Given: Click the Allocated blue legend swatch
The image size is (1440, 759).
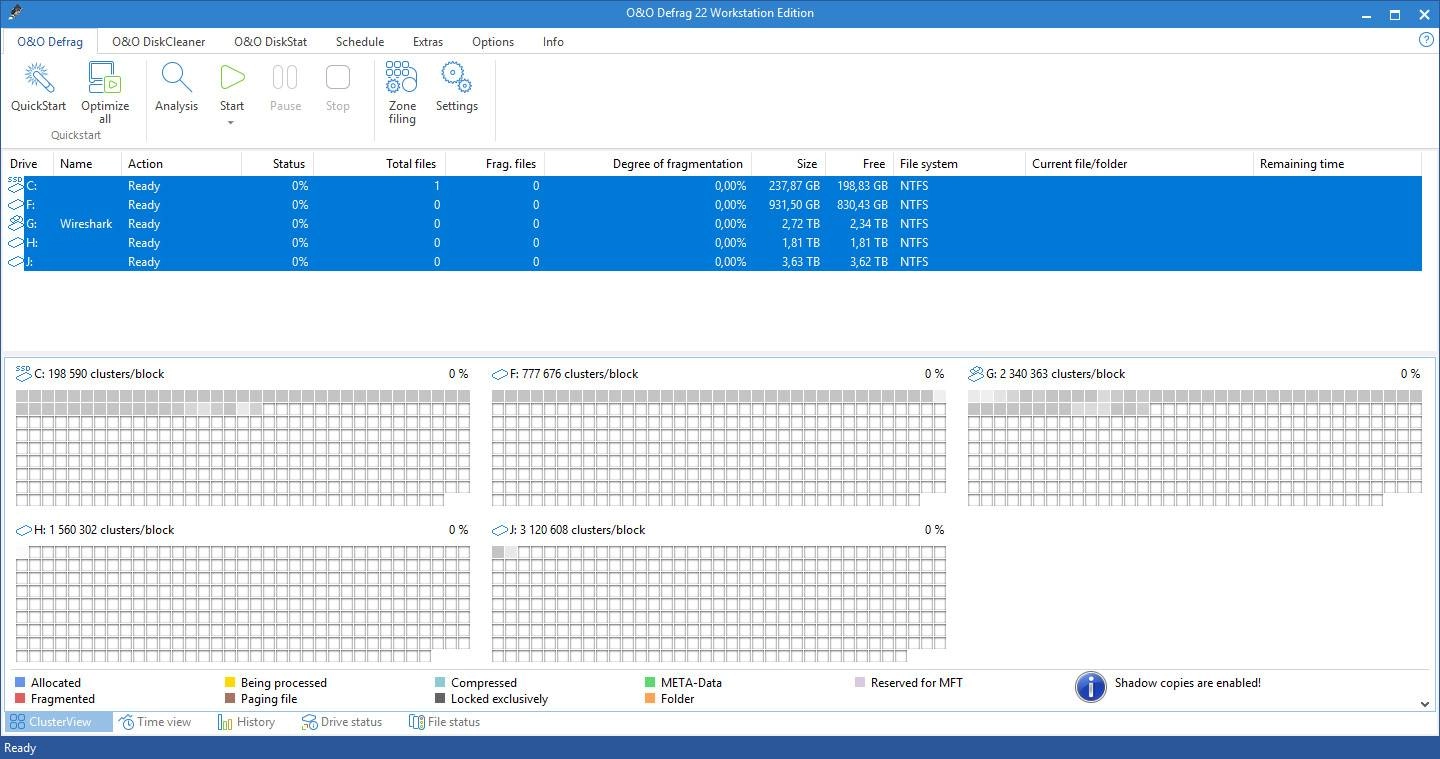Looking at the screenshot, I should tap(20, 683).
